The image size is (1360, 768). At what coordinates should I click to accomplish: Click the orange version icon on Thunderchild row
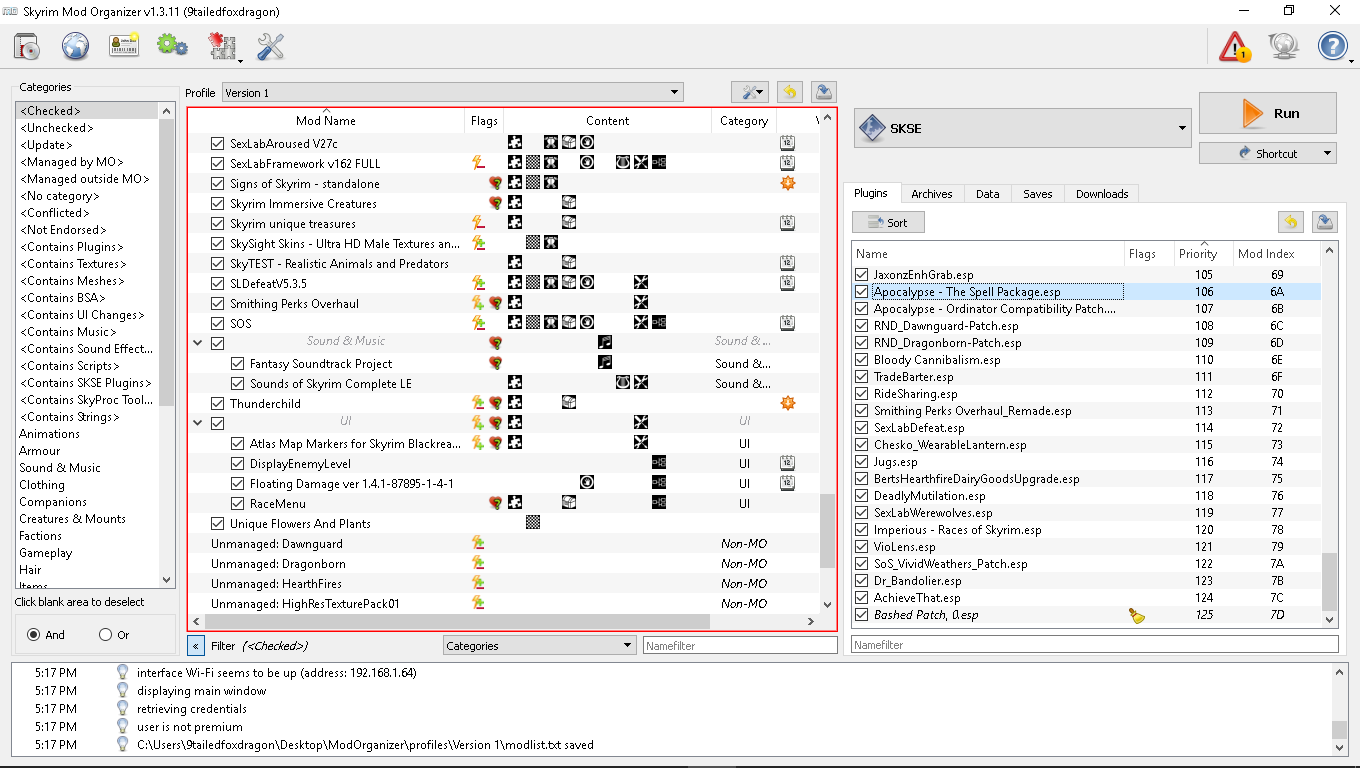pyautogui.click(x=788, y=403)
